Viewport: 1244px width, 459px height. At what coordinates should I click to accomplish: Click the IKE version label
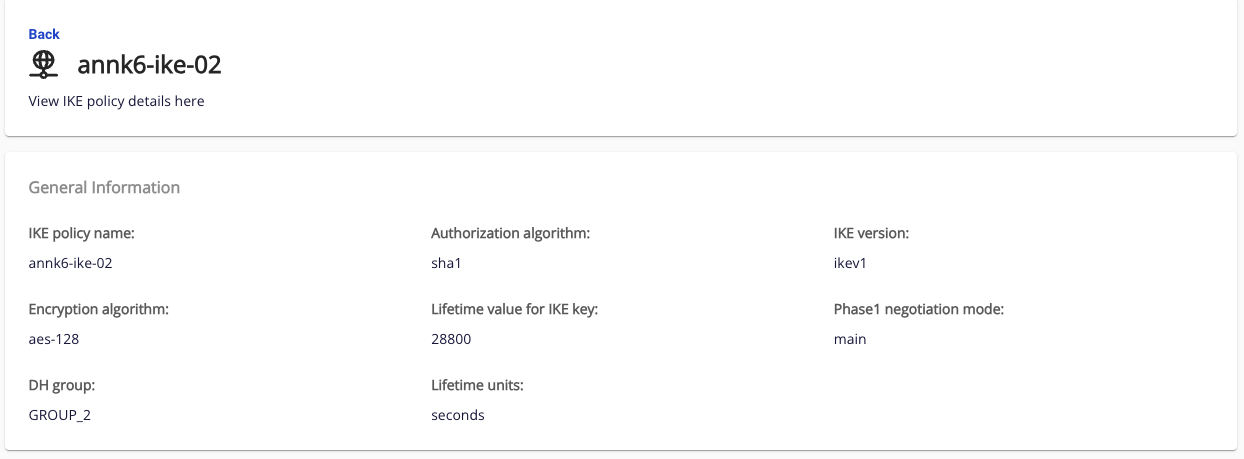click(871, 233)
